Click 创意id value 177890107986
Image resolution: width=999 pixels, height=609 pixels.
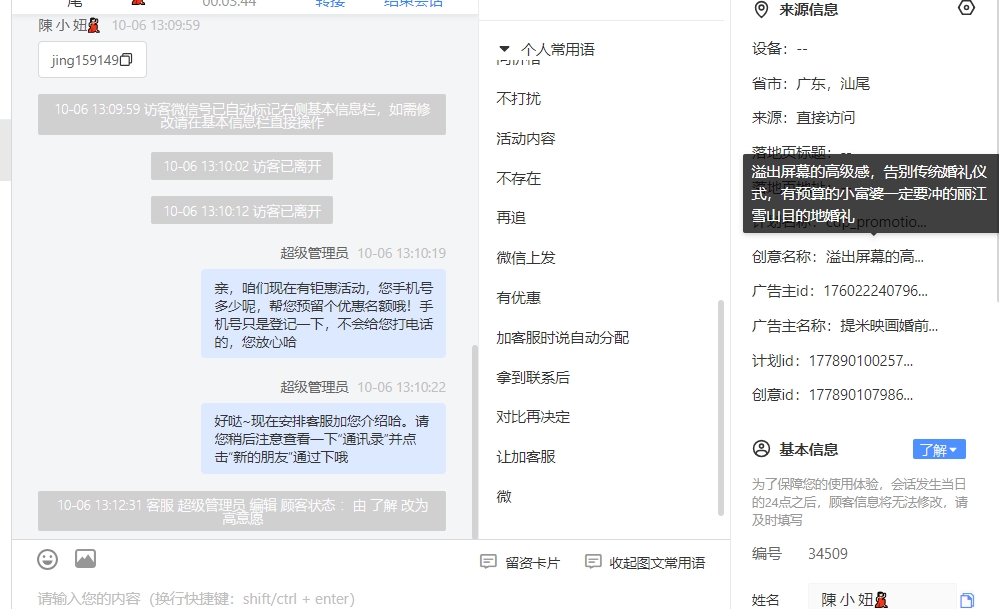click(x=861, y=395)
